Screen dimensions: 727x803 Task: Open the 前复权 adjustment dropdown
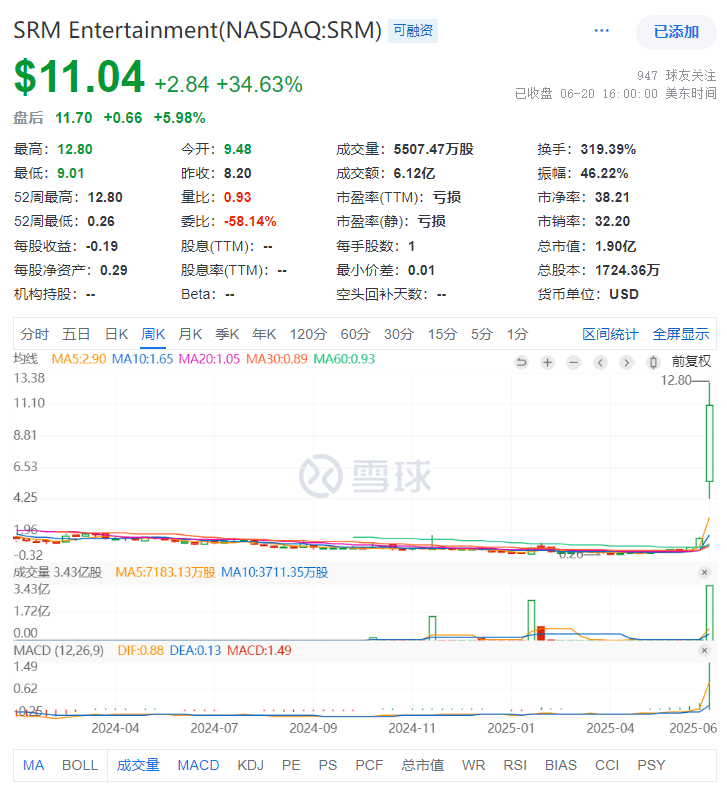point(691,362)
